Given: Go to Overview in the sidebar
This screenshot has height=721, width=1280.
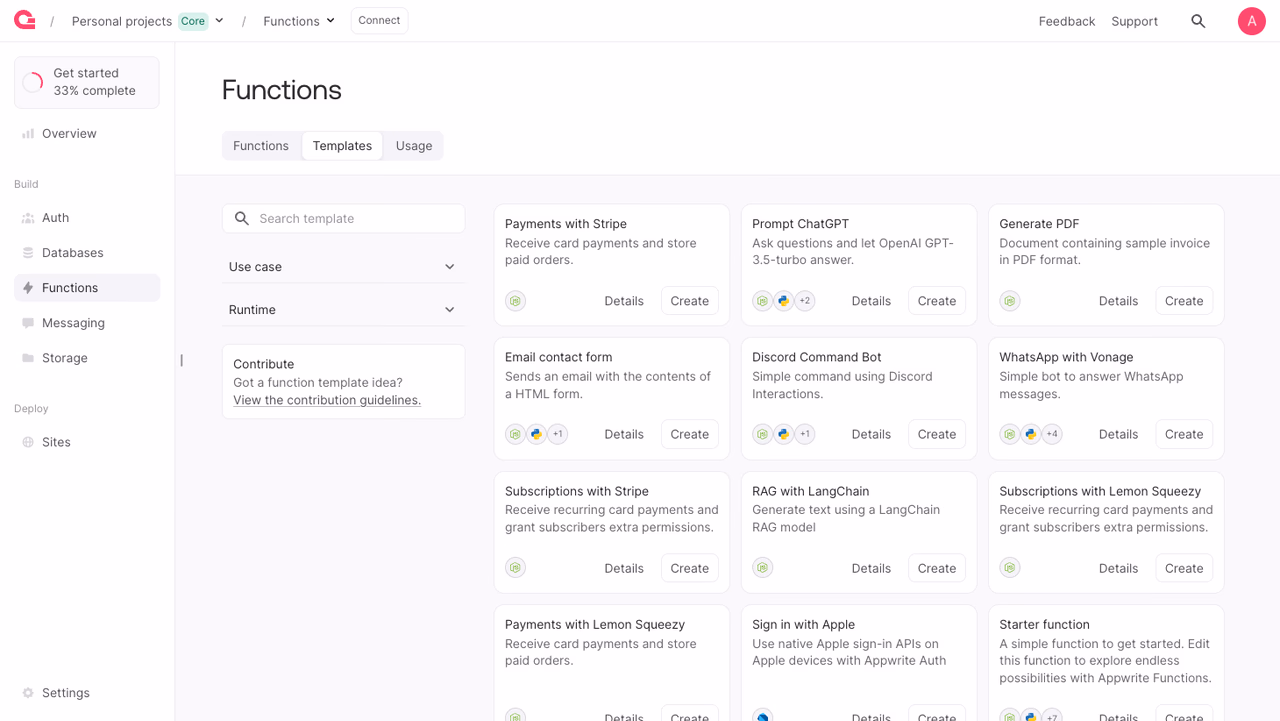Looking at the screenshot, I should click(x=87, y=133).
